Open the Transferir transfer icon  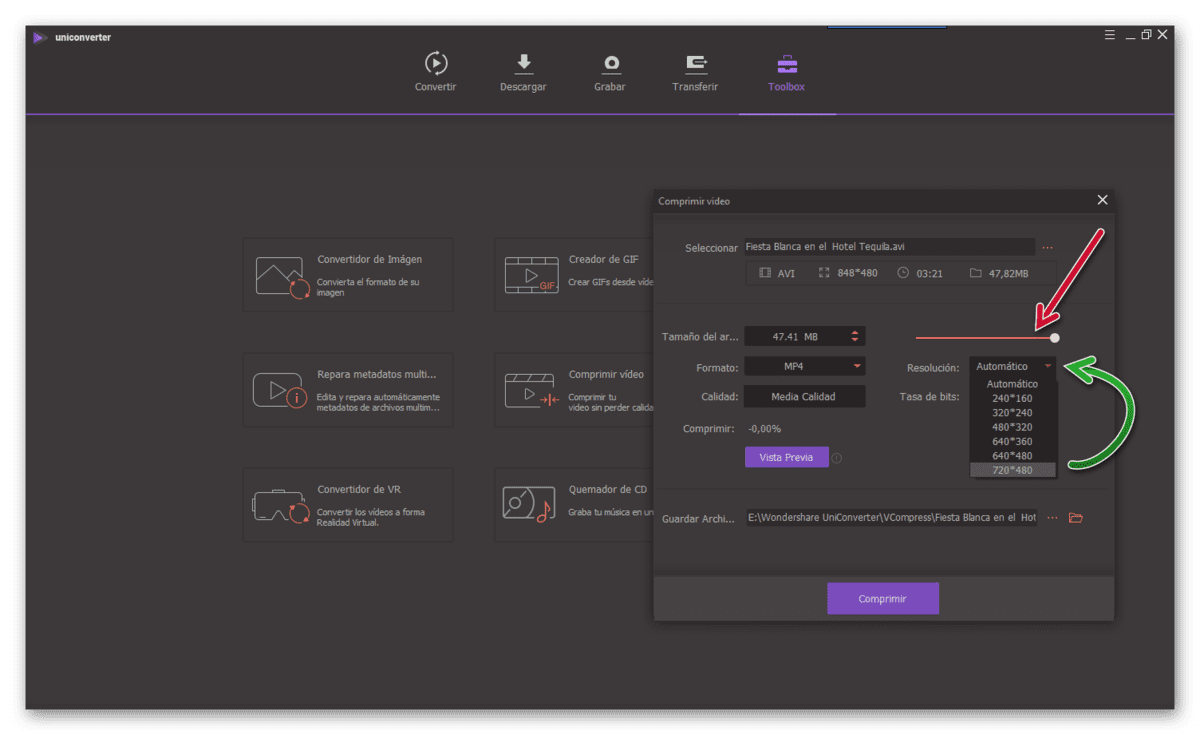click(x=696, y=64)
